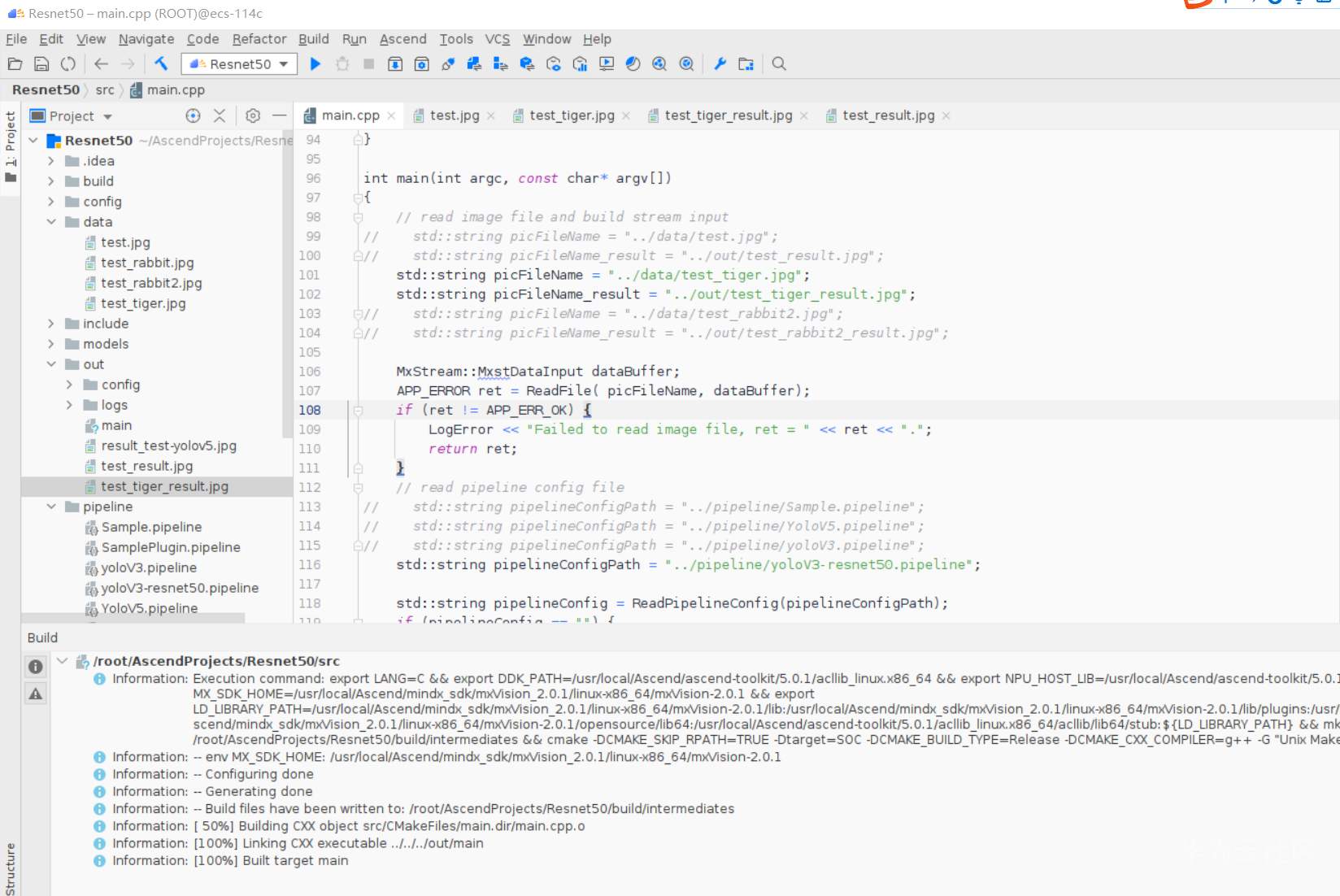The image size is (1340, 896).
Task: Click the Build hammer icon
Action: tap(161, 63)
